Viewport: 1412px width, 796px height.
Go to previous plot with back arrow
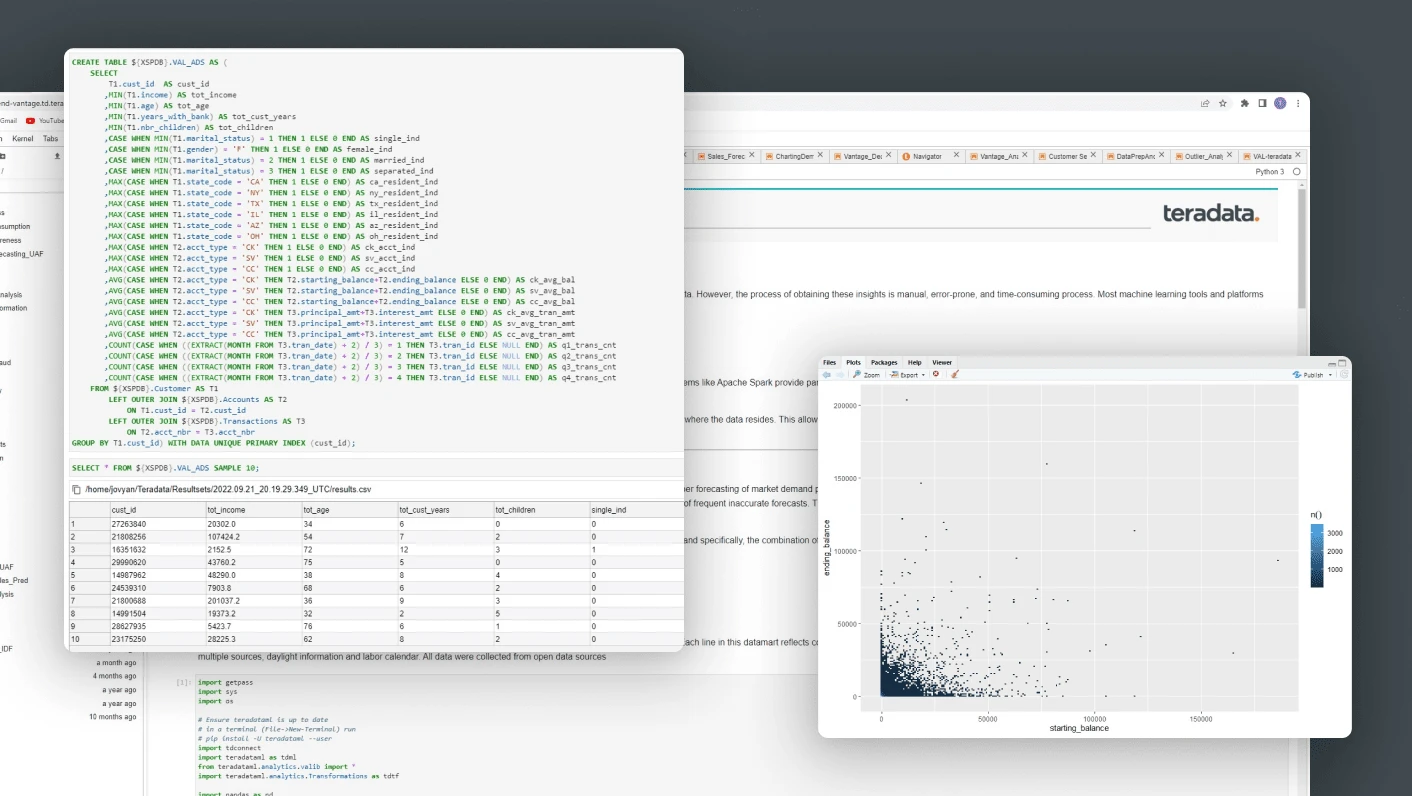[x=826, y=374]
